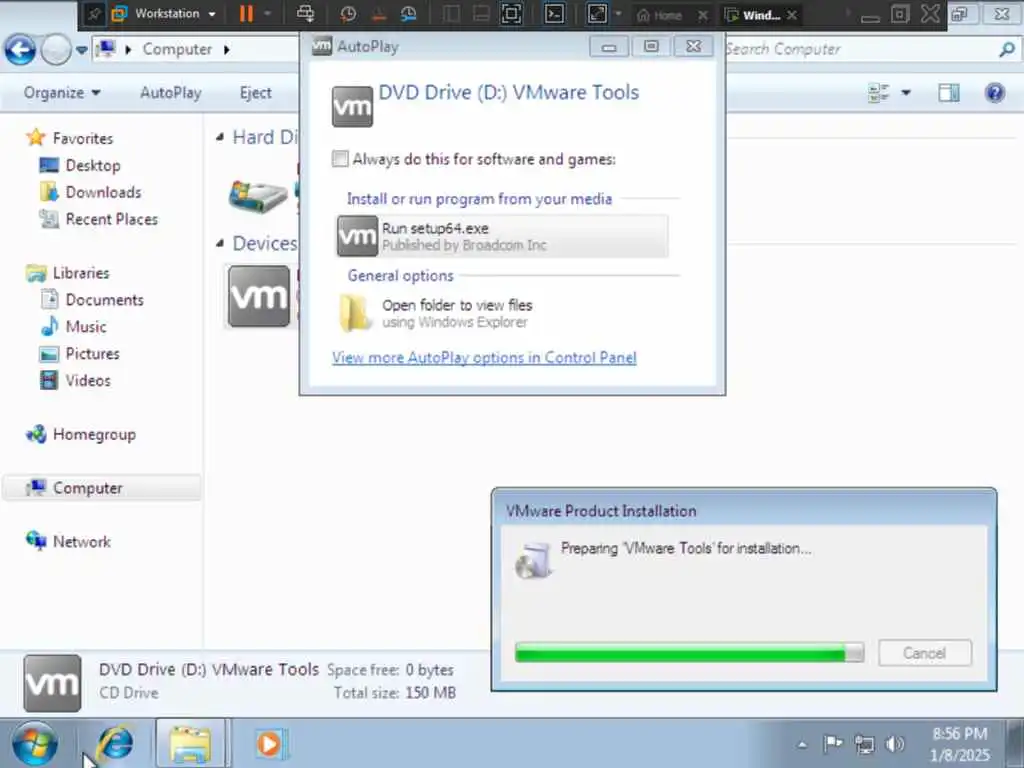Screen dimensions: 1024x768
Task: Collapse the Hard Disk Drives group
Action: (220, 137)
